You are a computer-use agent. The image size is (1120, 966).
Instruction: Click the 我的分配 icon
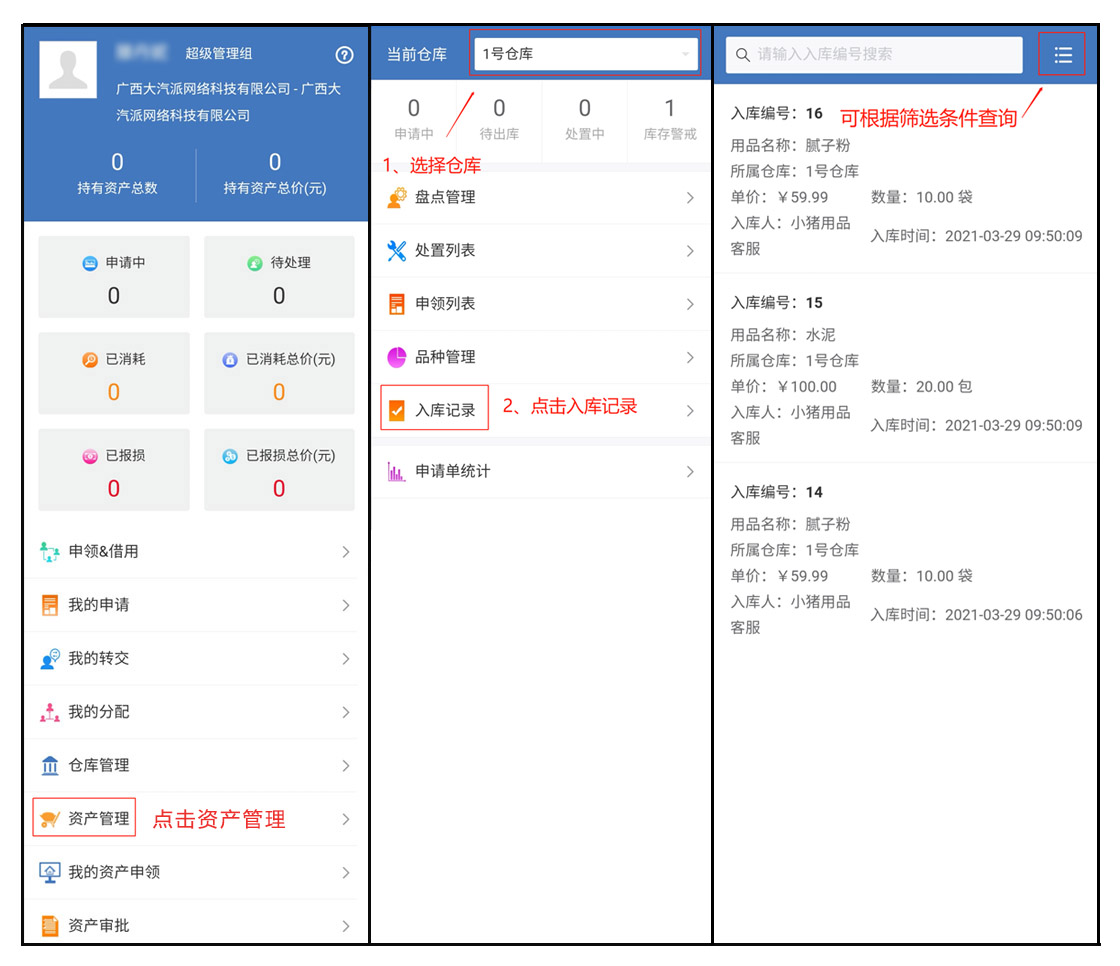[x=49, y=712]
